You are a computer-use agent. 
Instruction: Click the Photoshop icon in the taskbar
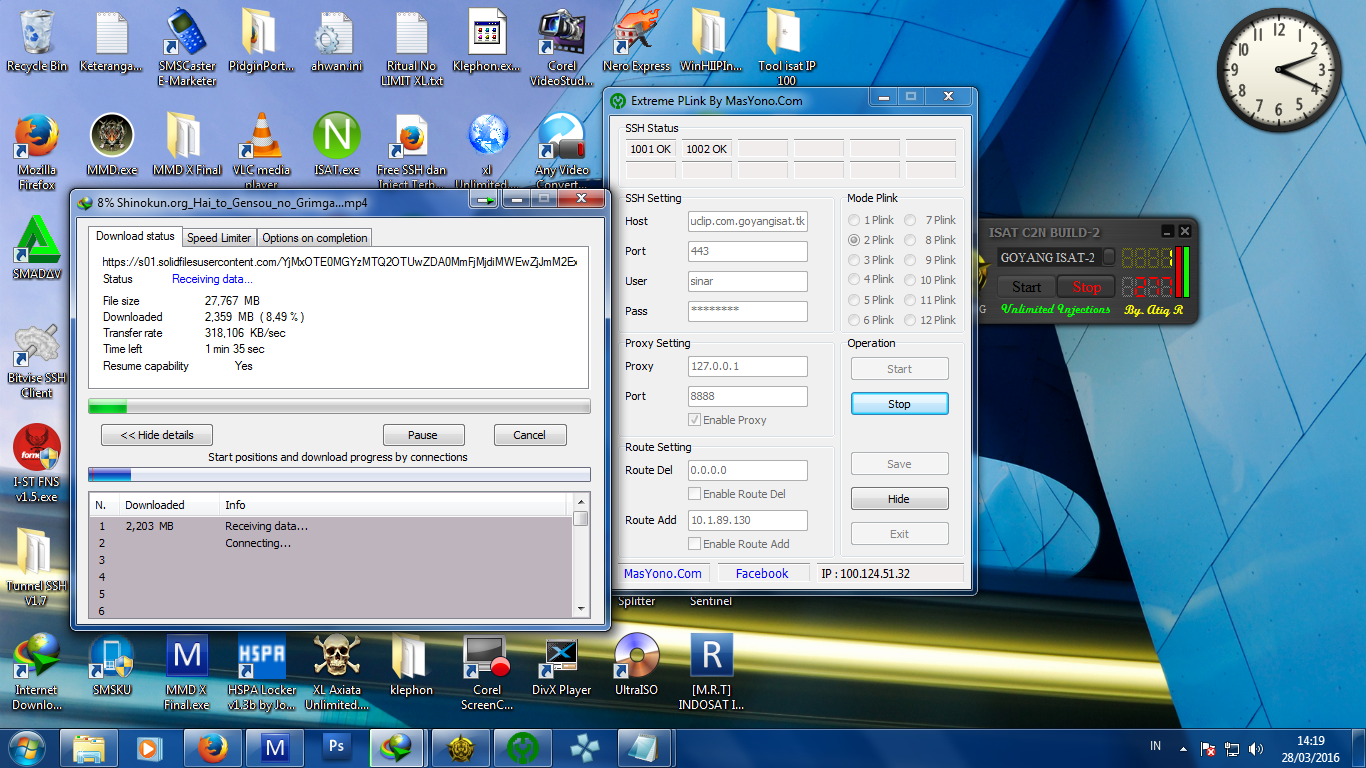336,747
